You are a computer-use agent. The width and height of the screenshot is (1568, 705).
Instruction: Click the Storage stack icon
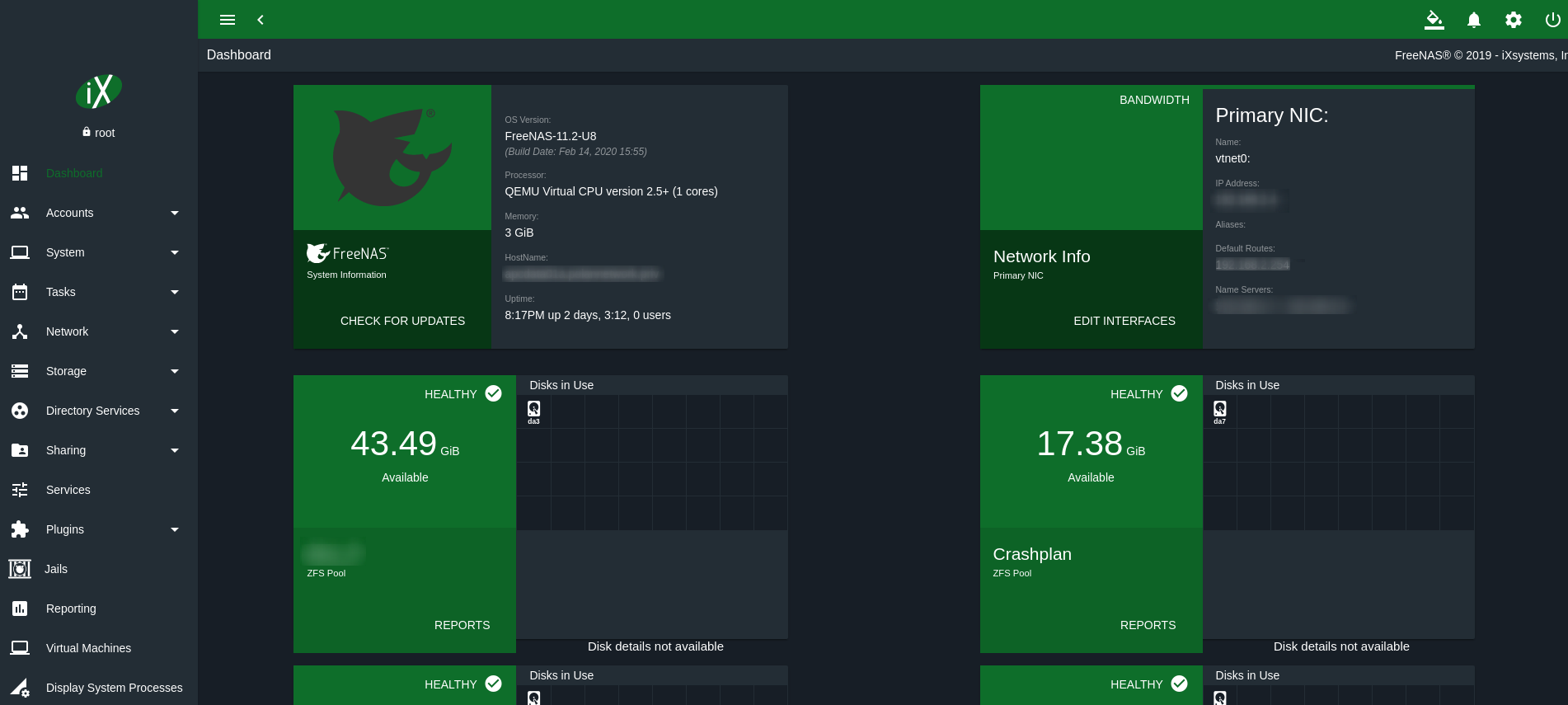pyautogui.click(x=20, y=371)
